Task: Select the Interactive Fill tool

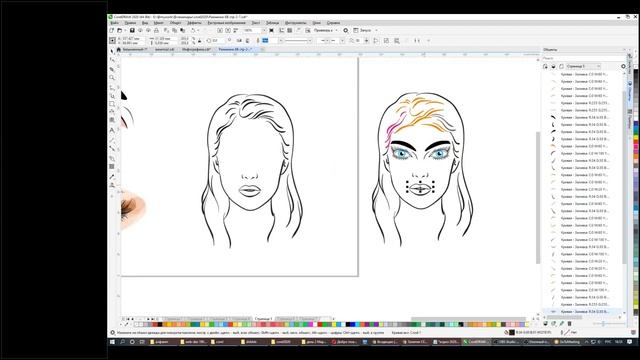Action: 112,185
